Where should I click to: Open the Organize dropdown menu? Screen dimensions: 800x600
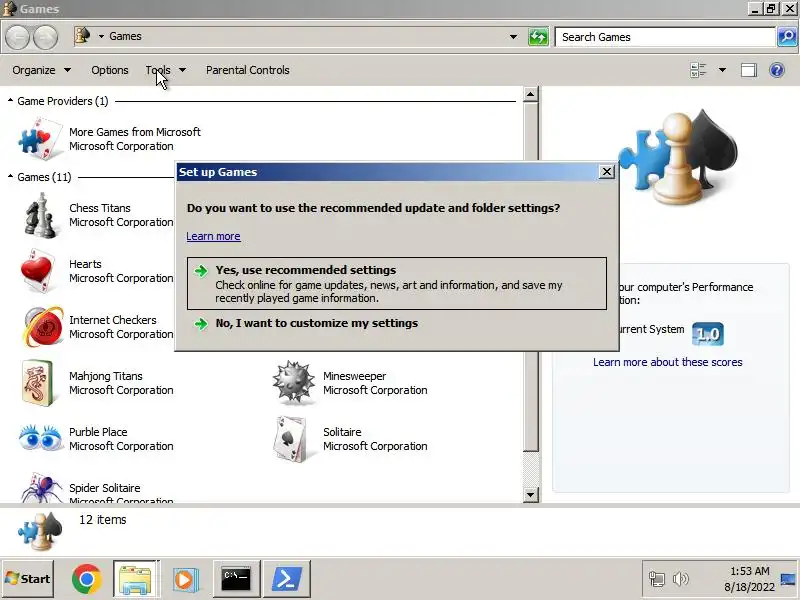(41, 70)
